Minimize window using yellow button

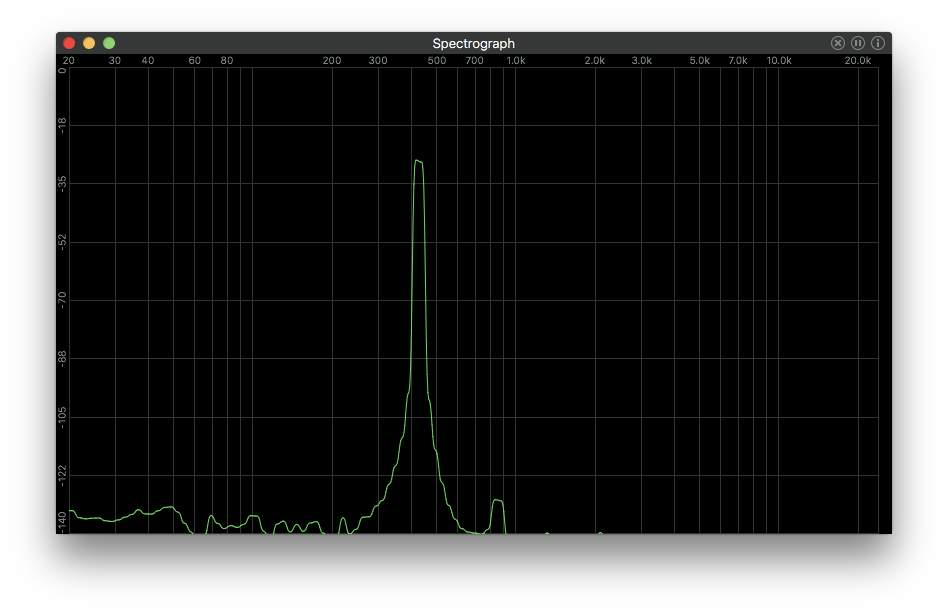(89, 43)
